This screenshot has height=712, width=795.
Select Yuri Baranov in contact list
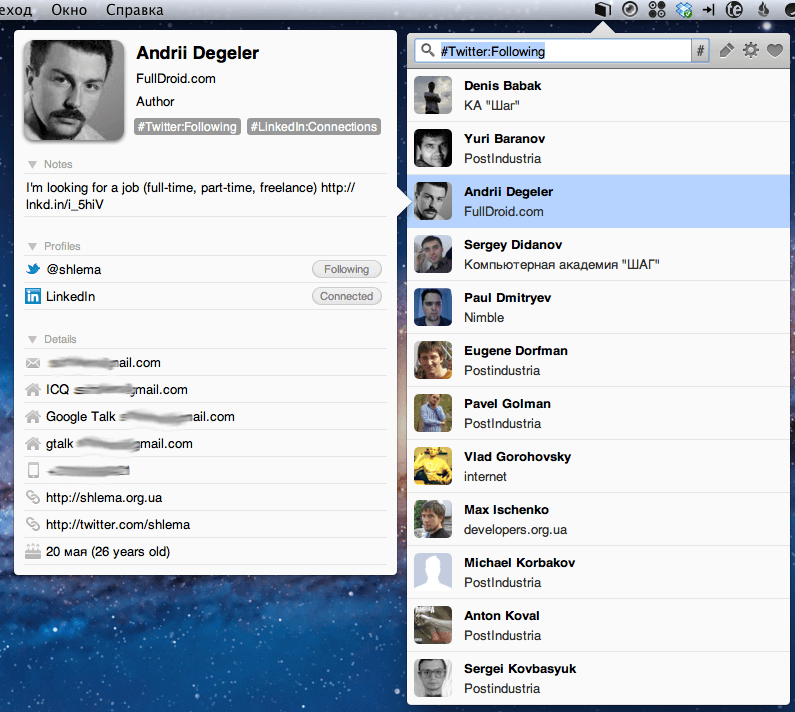pos(598,148)
